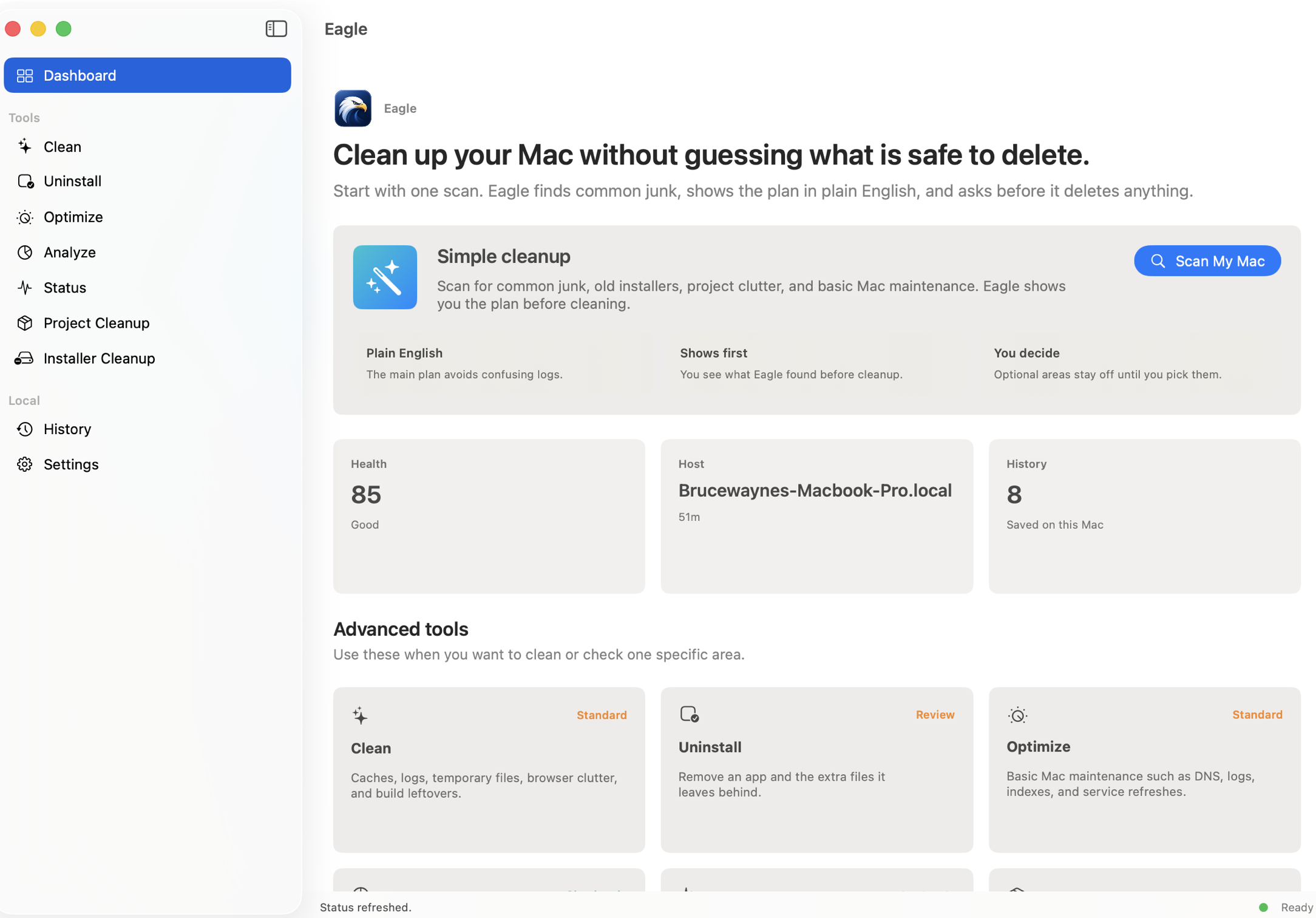Click the Status pulse icon in sidebar

pos(25,287)
